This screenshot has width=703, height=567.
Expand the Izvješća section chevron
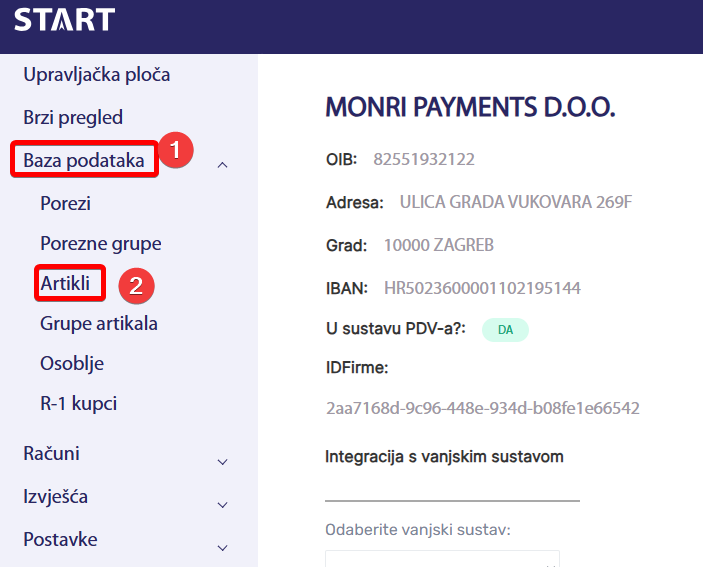click(x=222, y=505)
